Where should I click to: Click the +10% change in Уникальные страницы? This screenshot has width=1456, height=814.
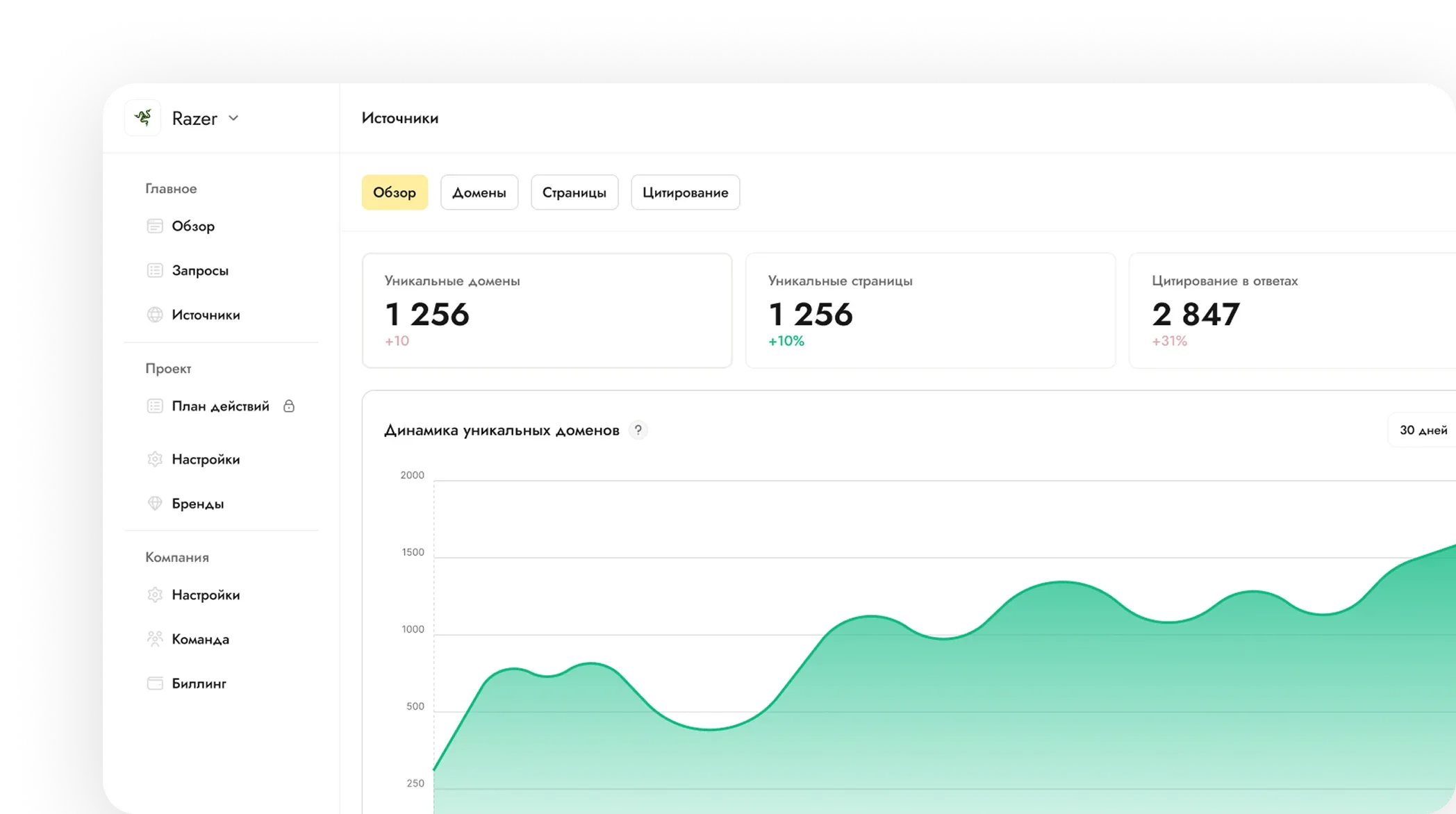click(786, 341)
